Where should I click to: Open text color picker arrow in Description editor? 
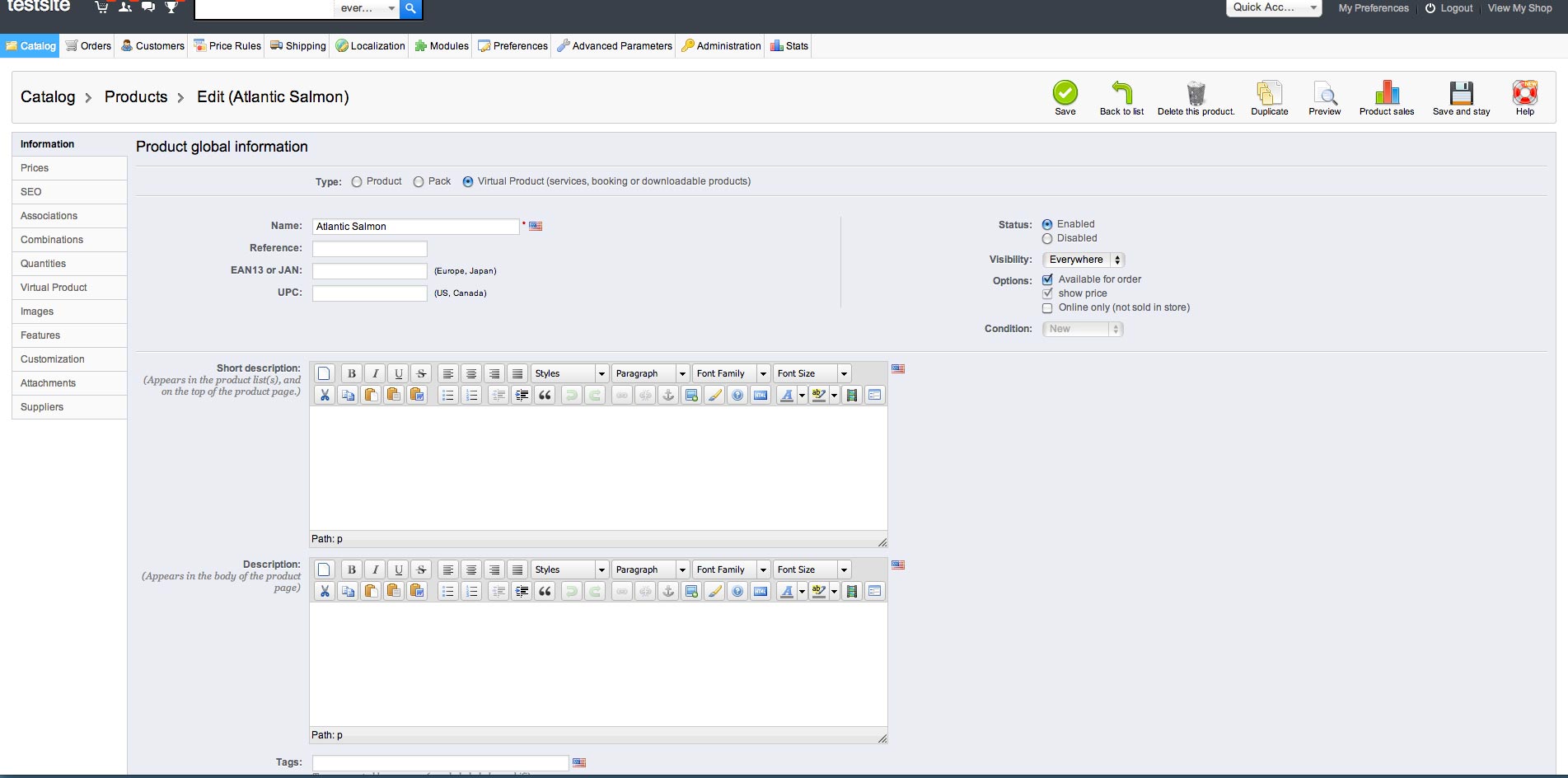click(802, 591)
